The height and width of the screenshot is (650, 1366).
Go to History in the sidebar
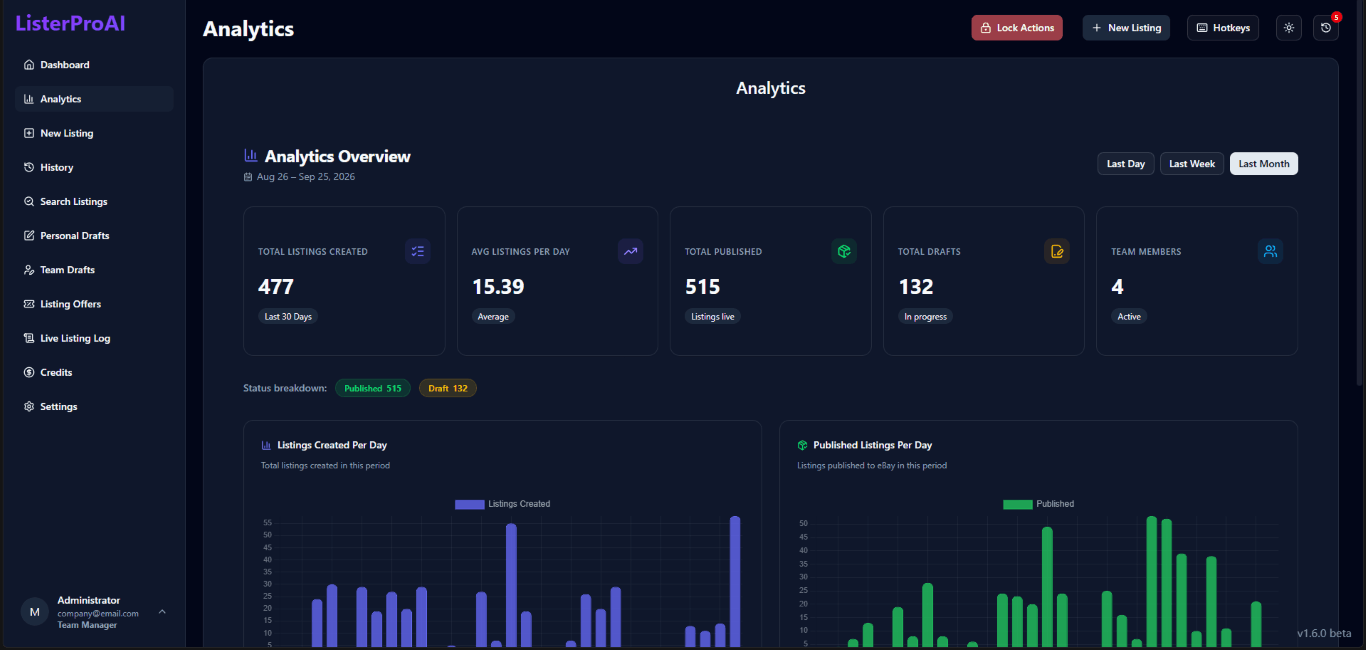tap(94, 167)
